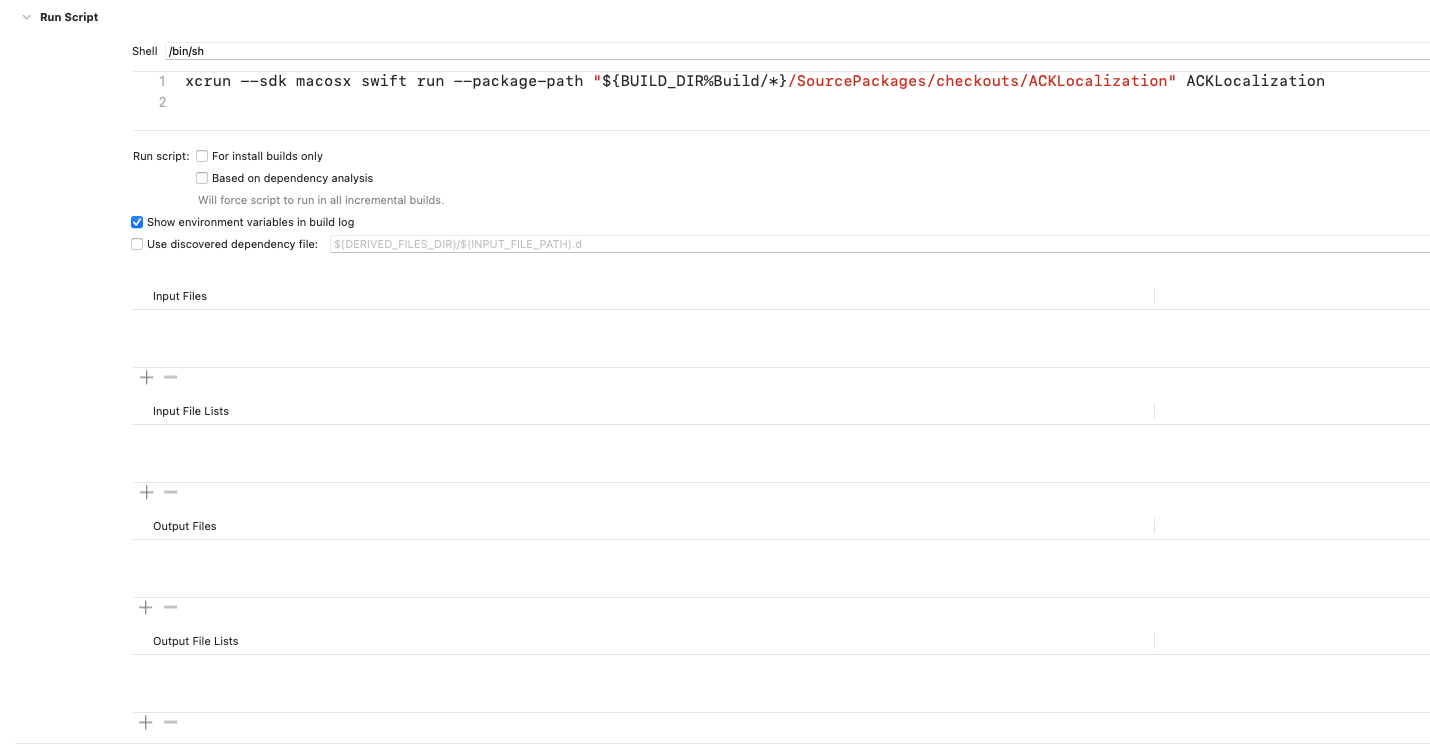Add an output file with plus icon

tap(146, 607)
